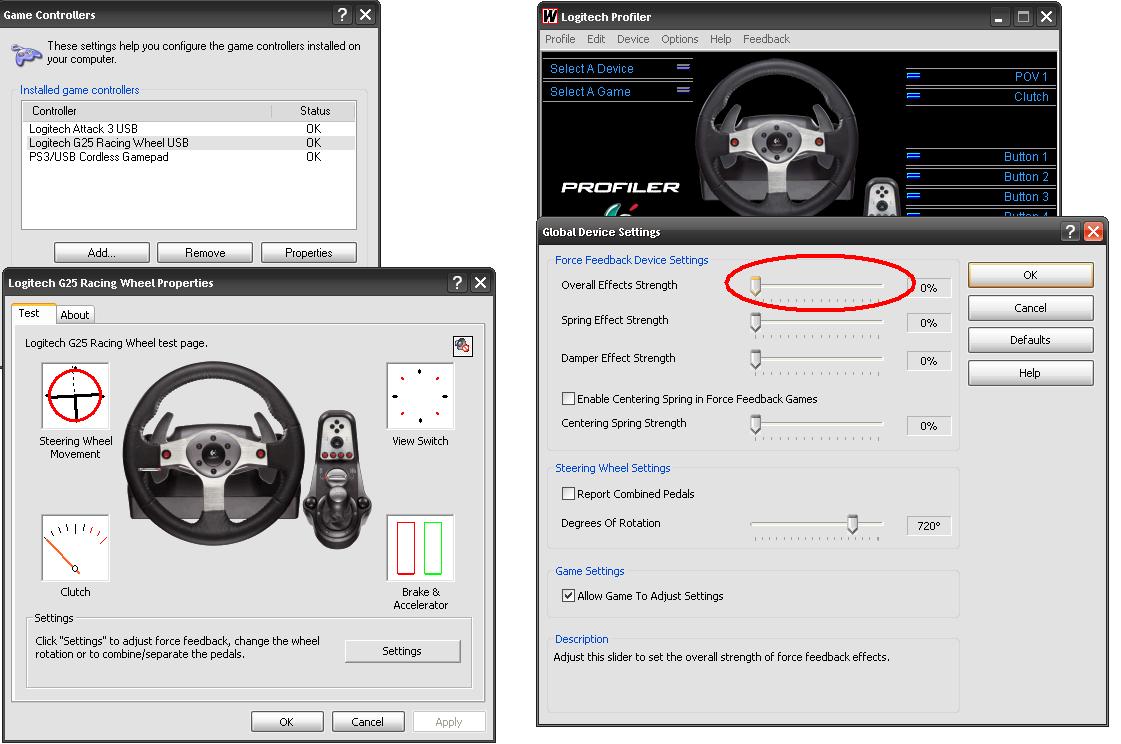
Task: Select the Test tab
Action: tap(33, 313)
